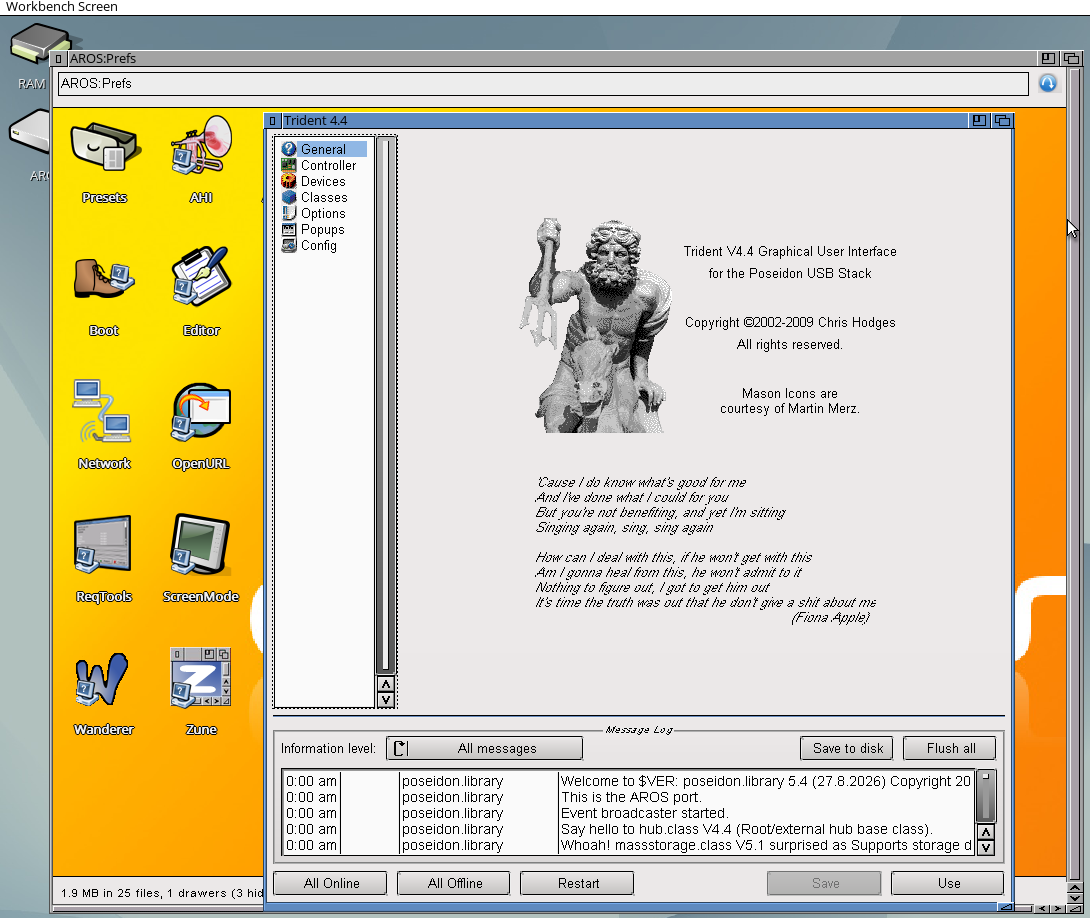Select Classes in Trident sidebar

tap(323, 197)
